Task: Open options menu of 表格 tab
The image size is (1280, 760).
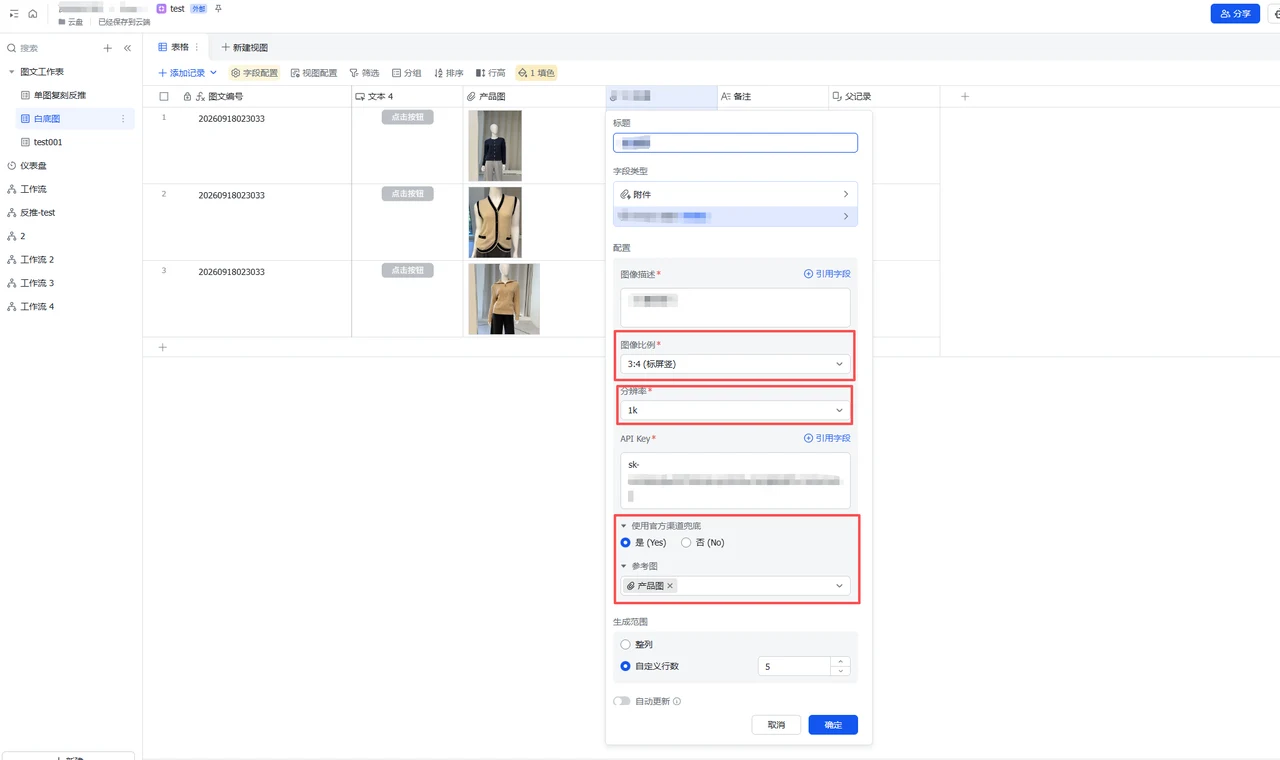Action: (x=197, y=47)
